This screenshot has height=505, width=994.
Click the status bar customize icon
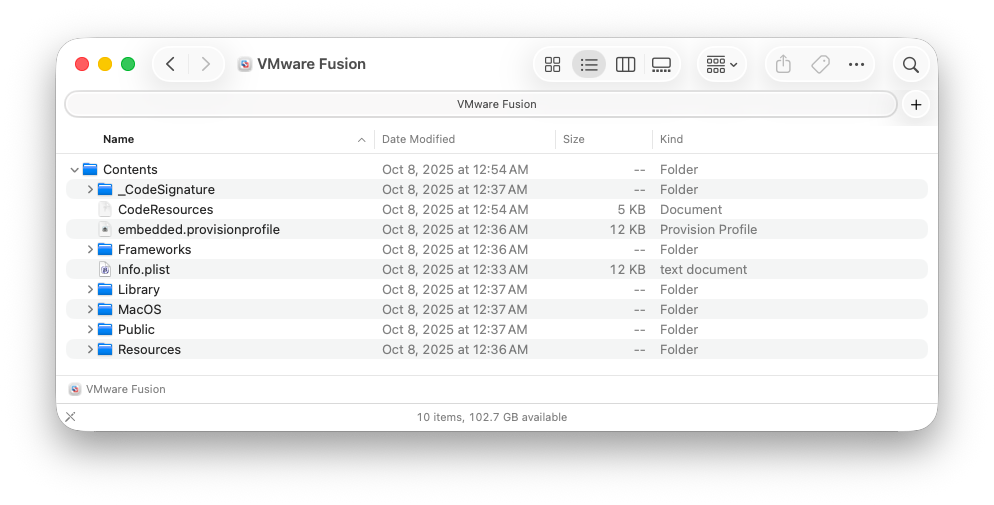tap(70, 417)
